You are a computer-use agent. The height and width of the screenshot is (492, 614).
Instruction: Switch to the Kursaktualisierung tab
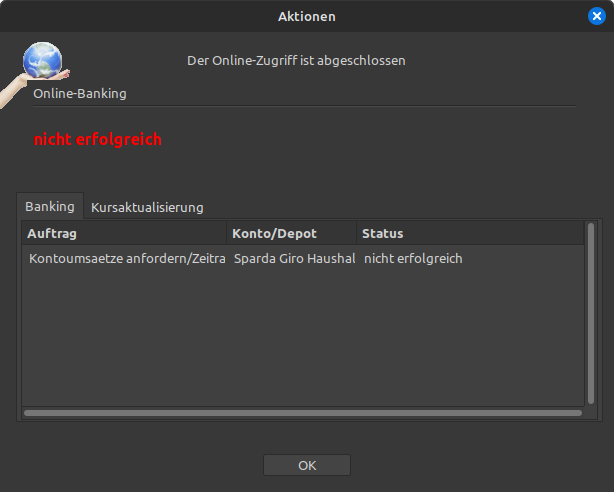(147, 207)
